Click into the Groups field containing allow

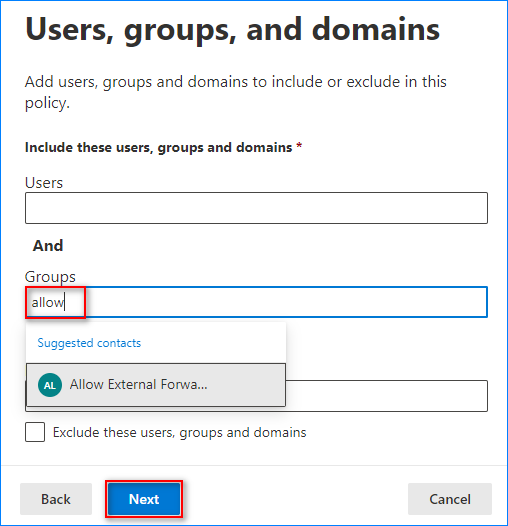point(256,302)
